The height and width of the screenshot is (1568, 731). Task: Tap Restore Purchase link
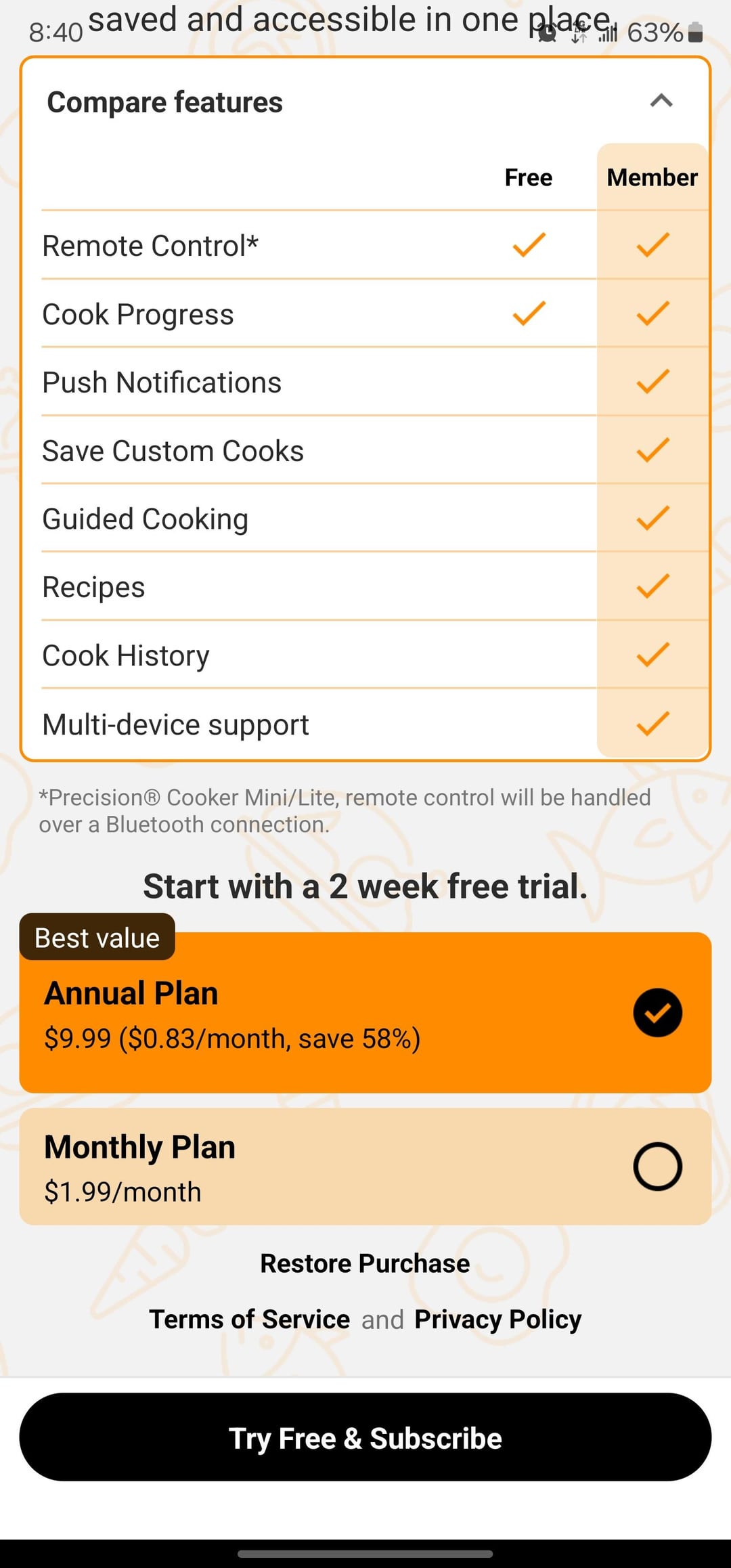coord(365,1263)
